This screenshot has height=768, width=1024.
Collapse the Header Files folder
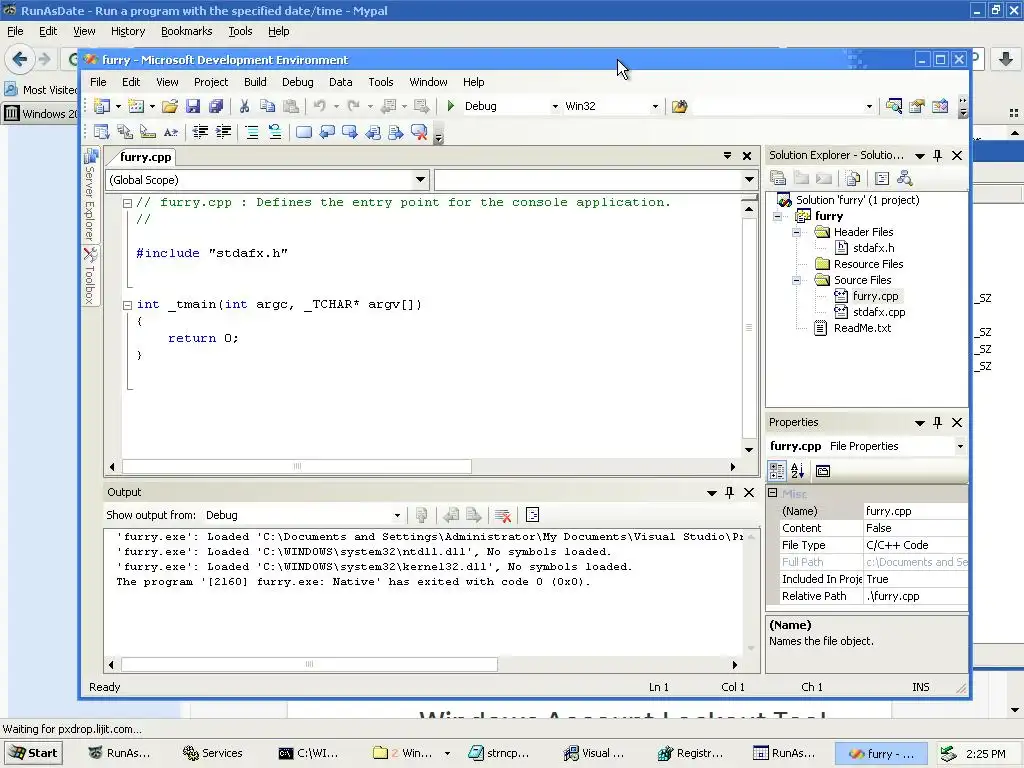796,232
